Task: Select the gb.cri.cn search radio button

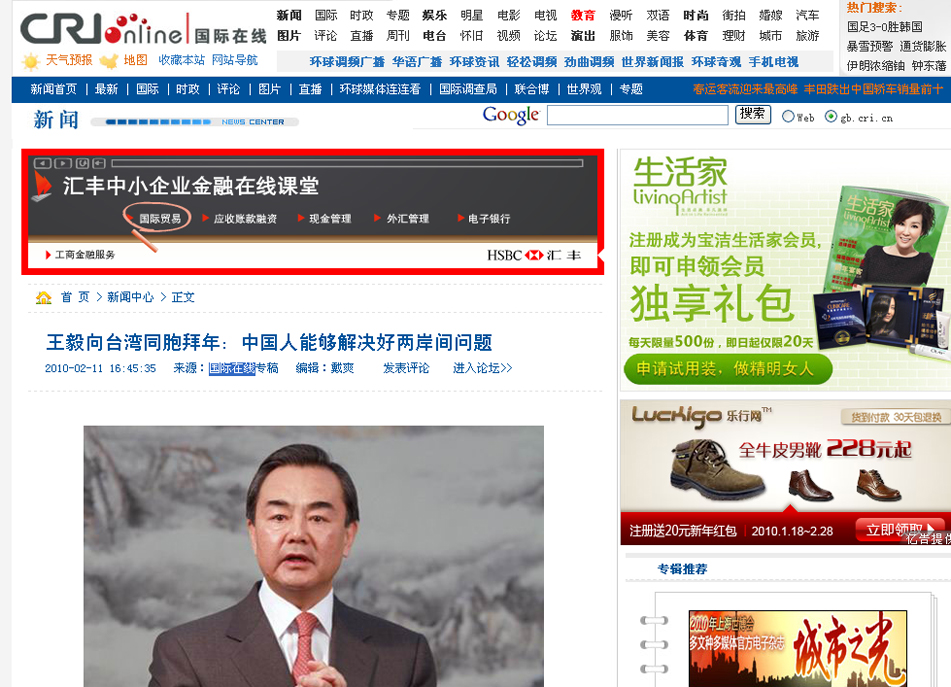Action: point(831,117)
